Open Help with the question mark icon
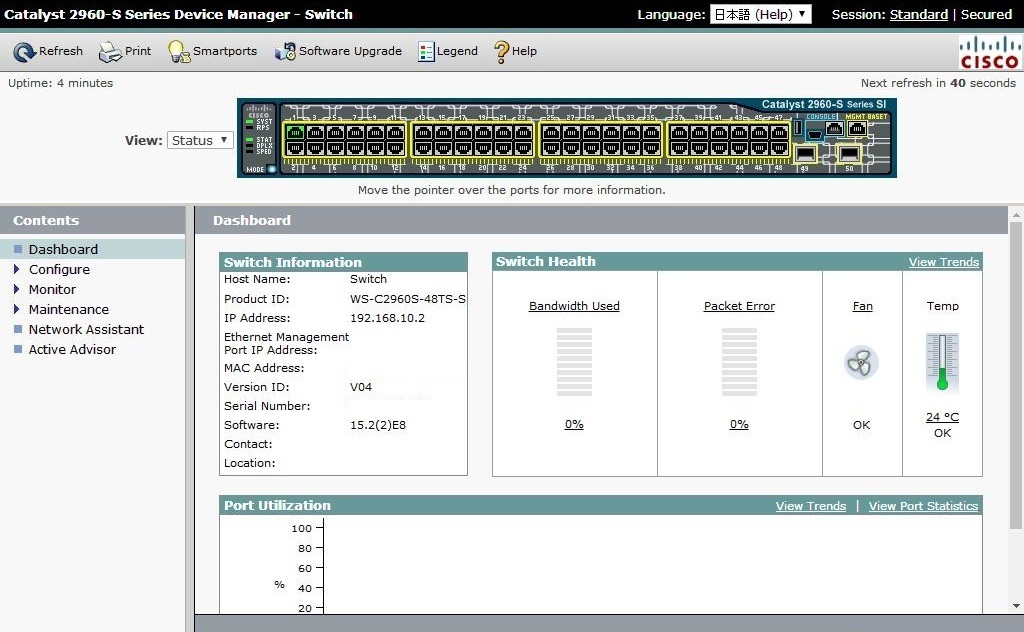Screen dimensions: 1024x632 (x=501, y=52)
